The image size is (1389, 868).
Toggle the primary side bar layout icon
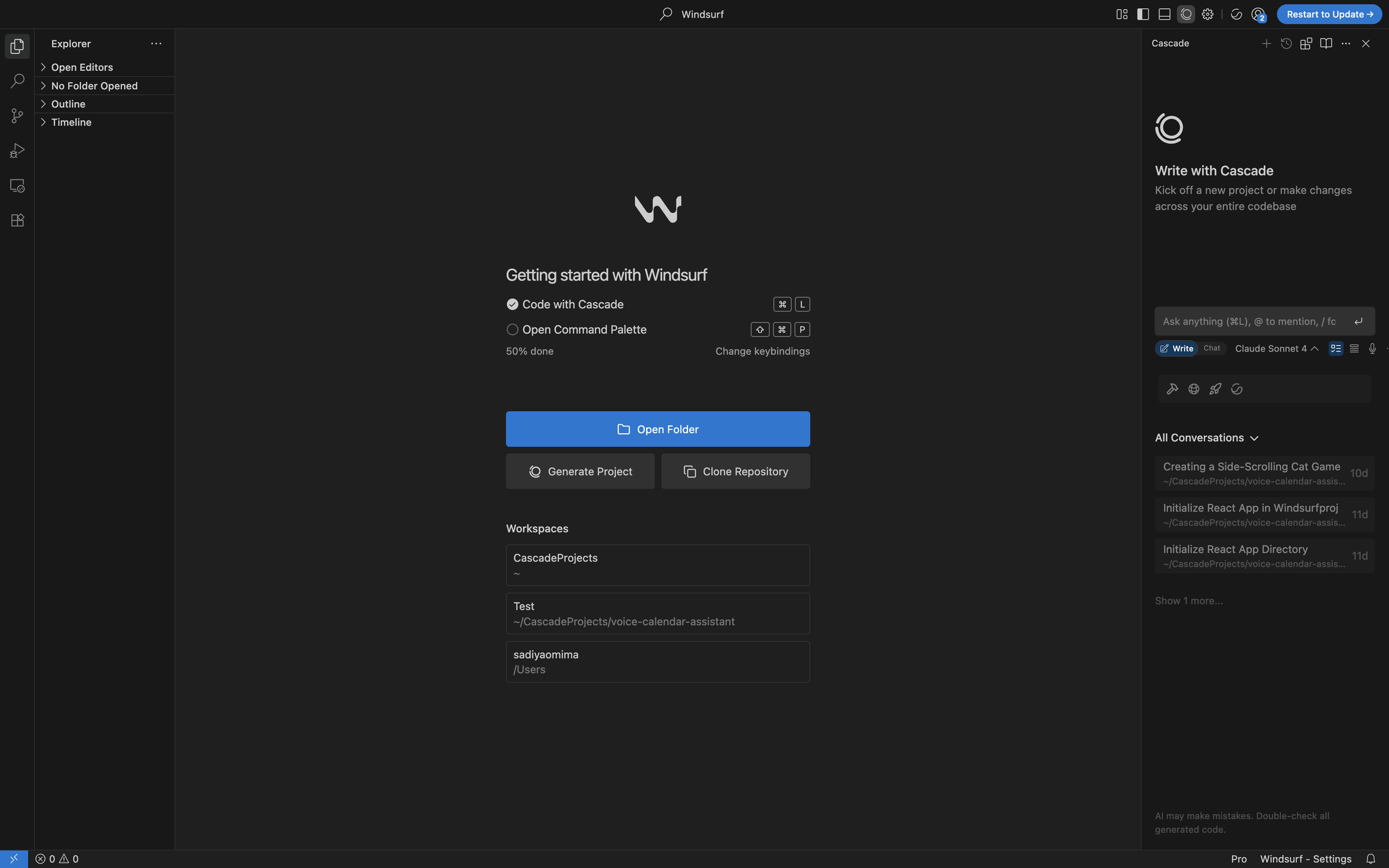click(1143, 14)
